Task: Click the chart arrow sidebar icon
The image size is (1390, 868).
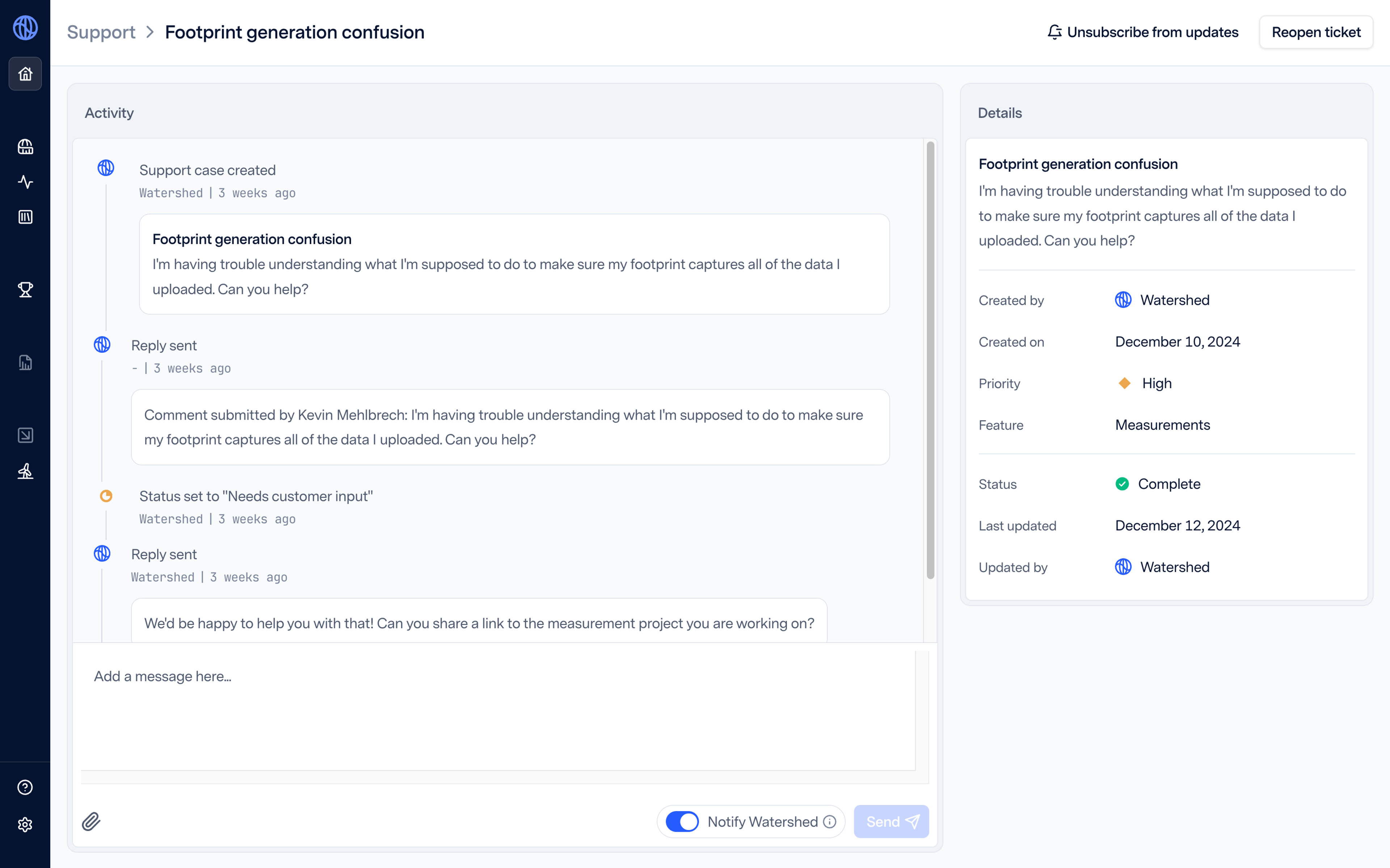Action: tap(25, 435)
